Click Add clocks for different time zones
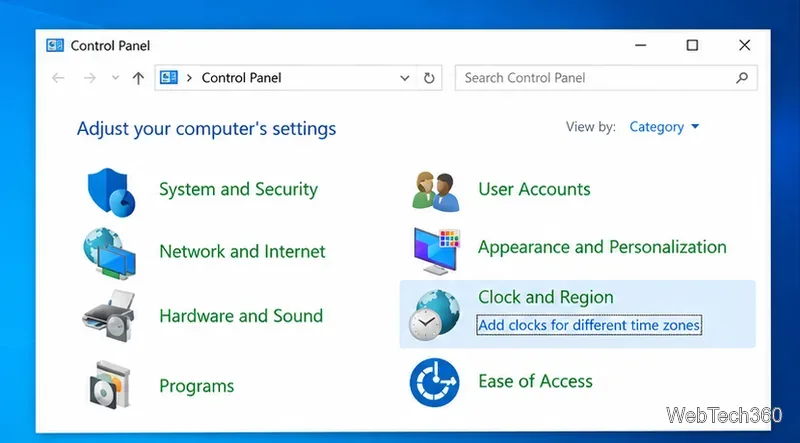800x443 pixels. 589,325
